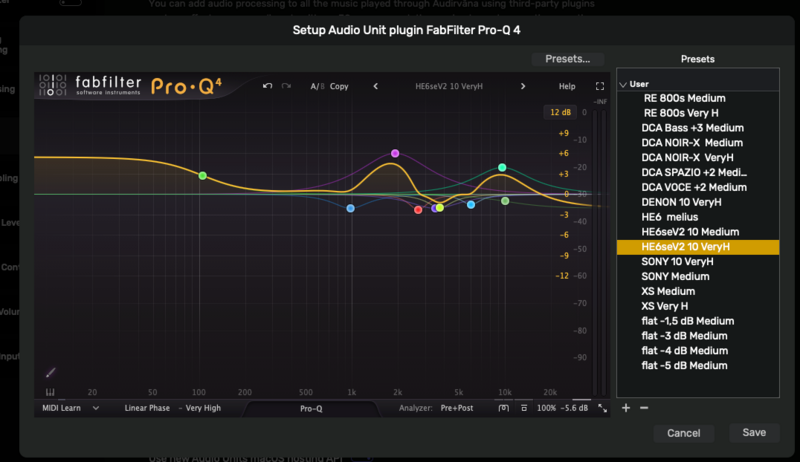Image resolution: width=800 pixels, height=462 pixels.
Task: Click the Pro-Q bottom tab
Action: 311,408
